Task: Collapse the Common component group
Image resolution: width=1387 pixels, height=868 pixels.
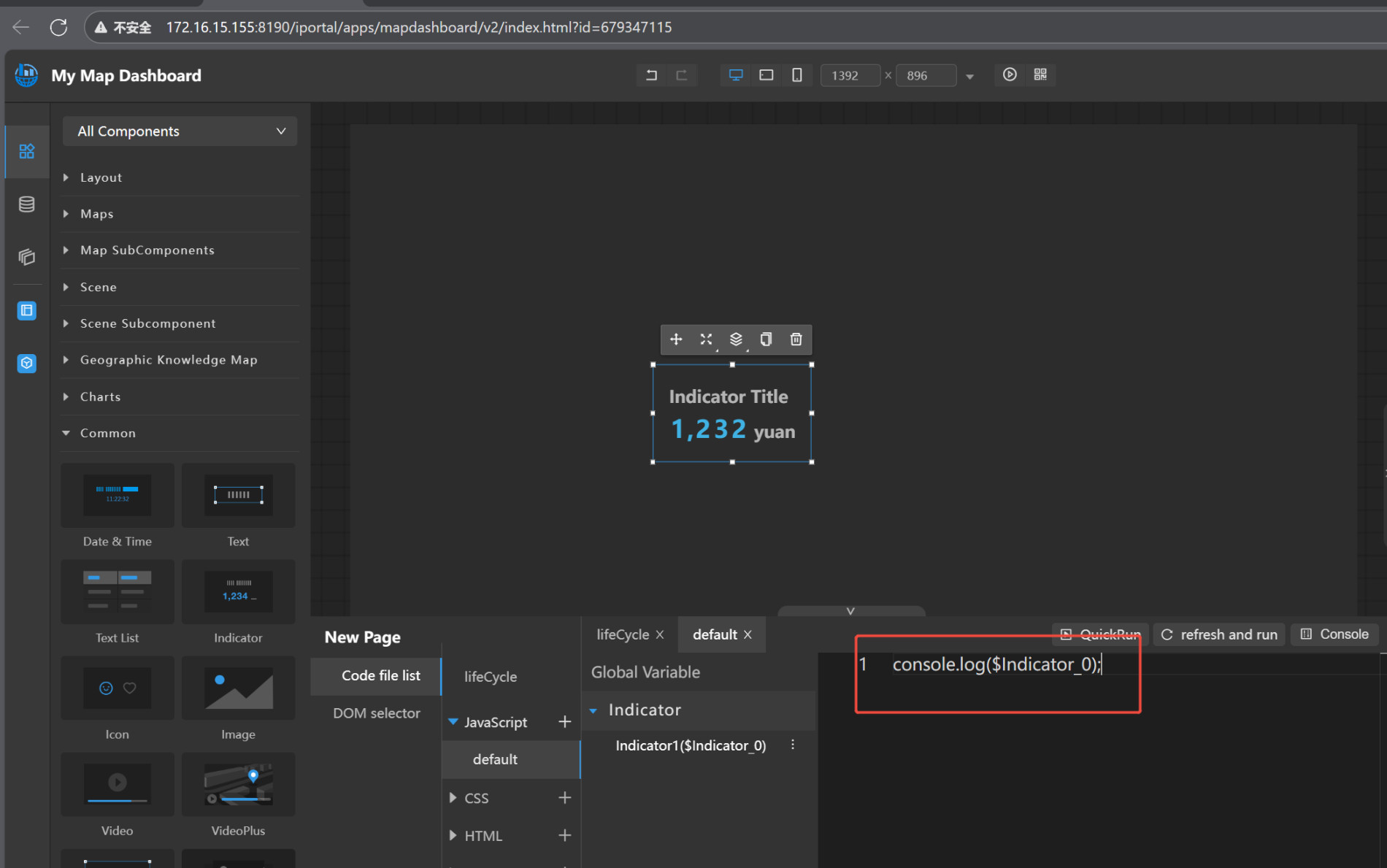Action: click(x=107, y=433)
